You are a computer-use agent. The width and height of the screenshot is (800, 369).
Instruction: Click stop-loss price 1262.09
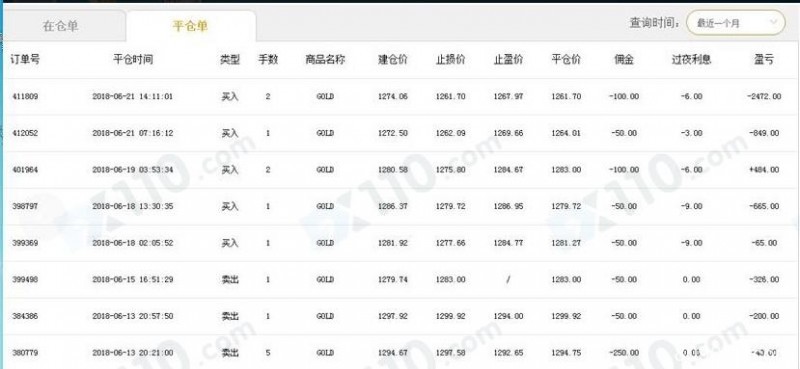click(451, 133)
